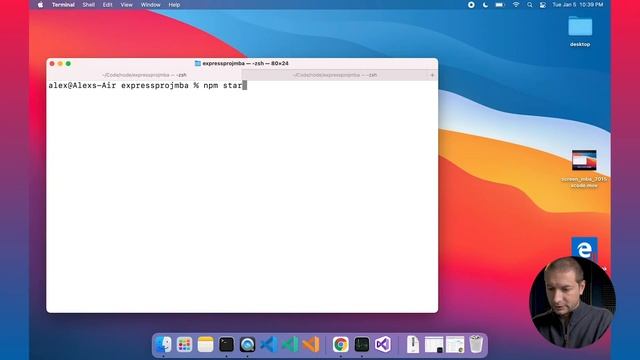The width and height of the screenshot is (640, 360).
Task: Open the Help menu
Action: point(174,5)
